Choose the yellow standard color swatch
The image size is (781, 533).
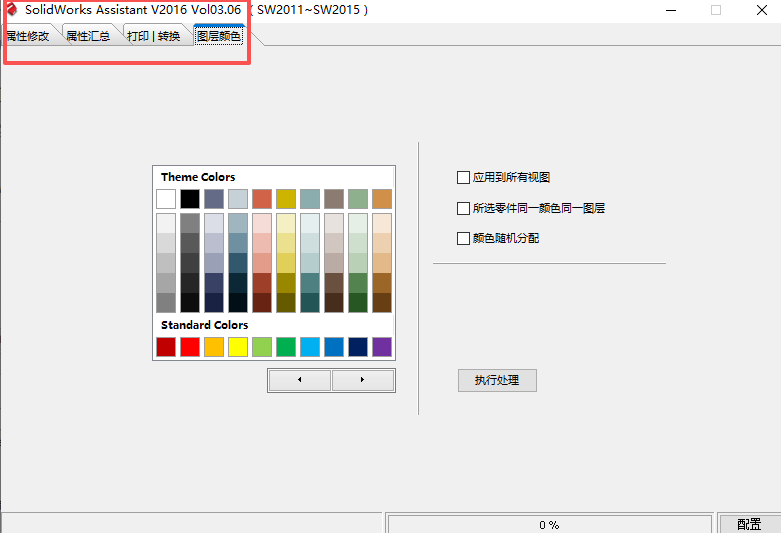point(238,347)
